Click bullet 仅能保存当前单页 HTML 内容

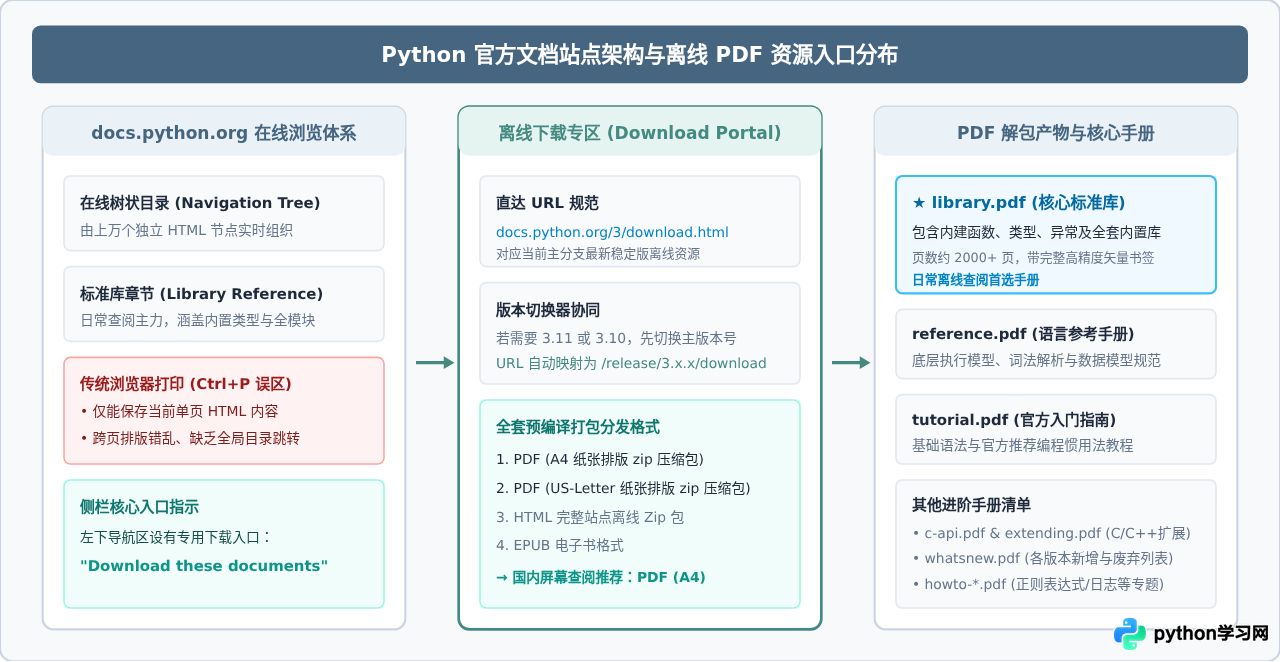point(179,412)
